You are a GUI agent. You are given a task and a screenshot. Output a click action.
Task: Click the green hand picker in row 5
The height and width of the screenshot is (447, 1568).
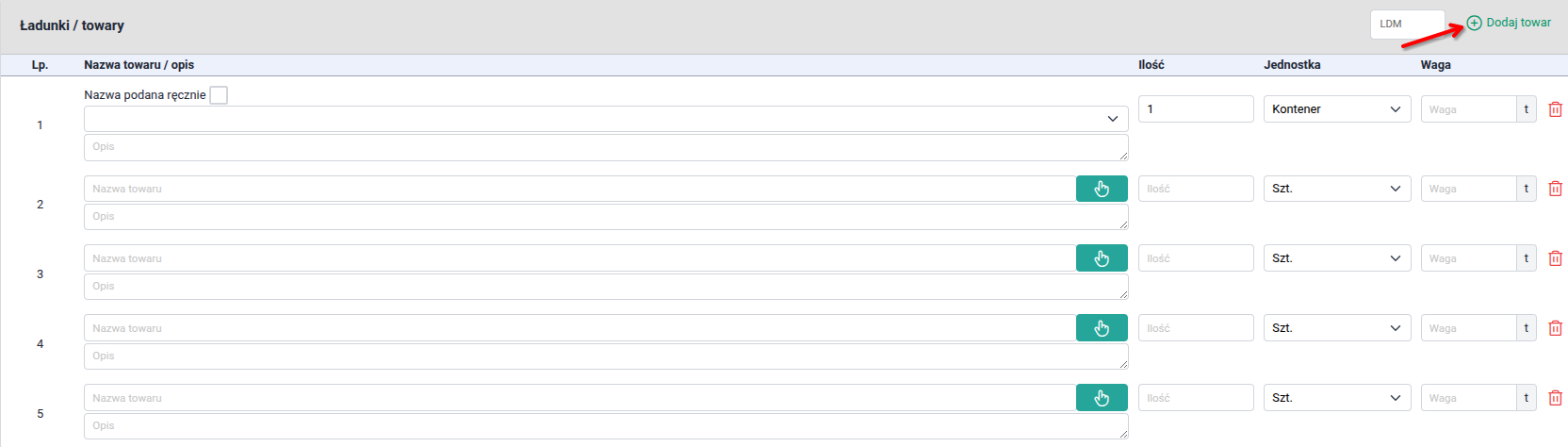coord(1102,399)
